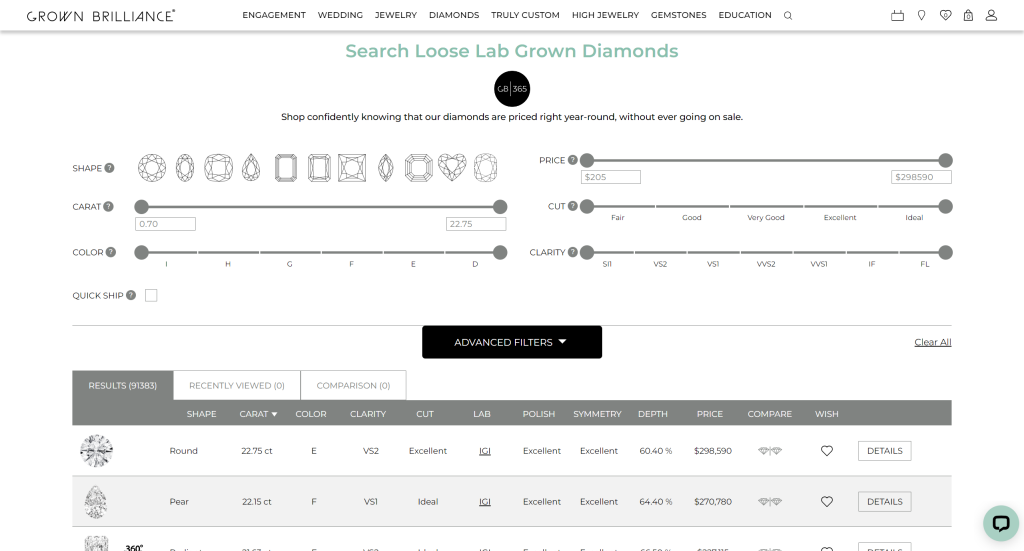
Task: Click the QUICK SHIP help question mark
Action: pos(131,295)
